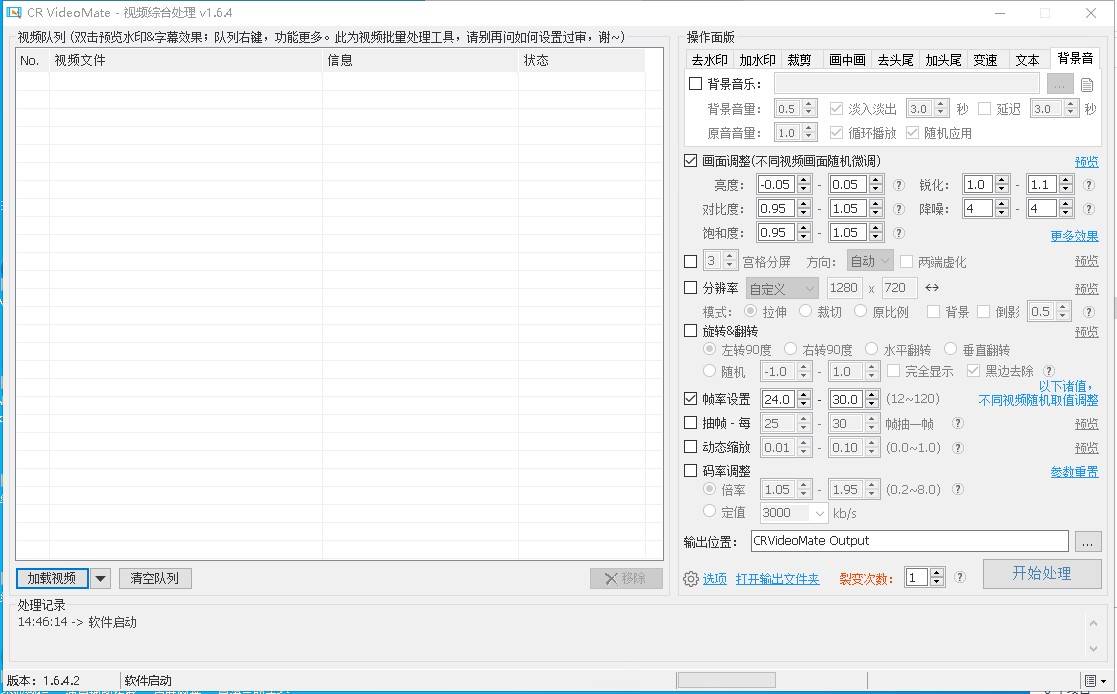Enable the 分辨率 checkbox
This screenshot has width=1117, height=694.
point(690,288)
